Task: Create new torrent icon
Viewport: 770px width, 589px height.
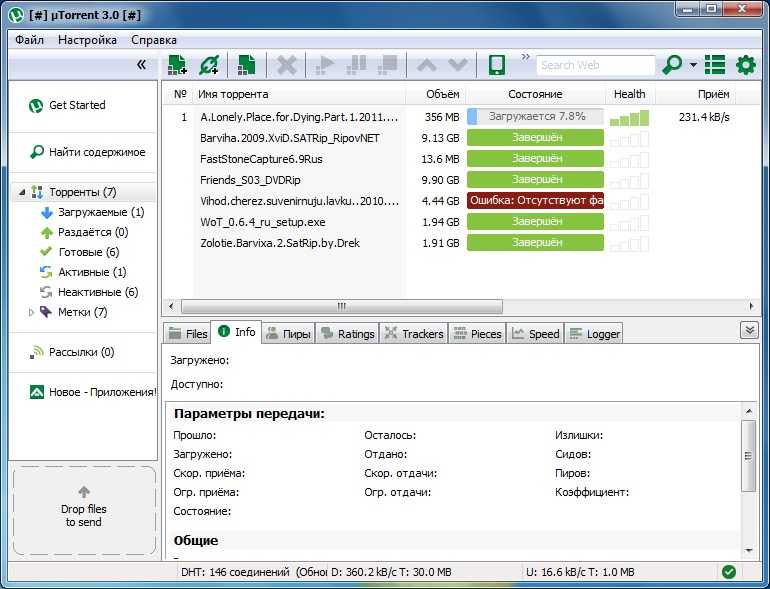Action: click(246, 64)
